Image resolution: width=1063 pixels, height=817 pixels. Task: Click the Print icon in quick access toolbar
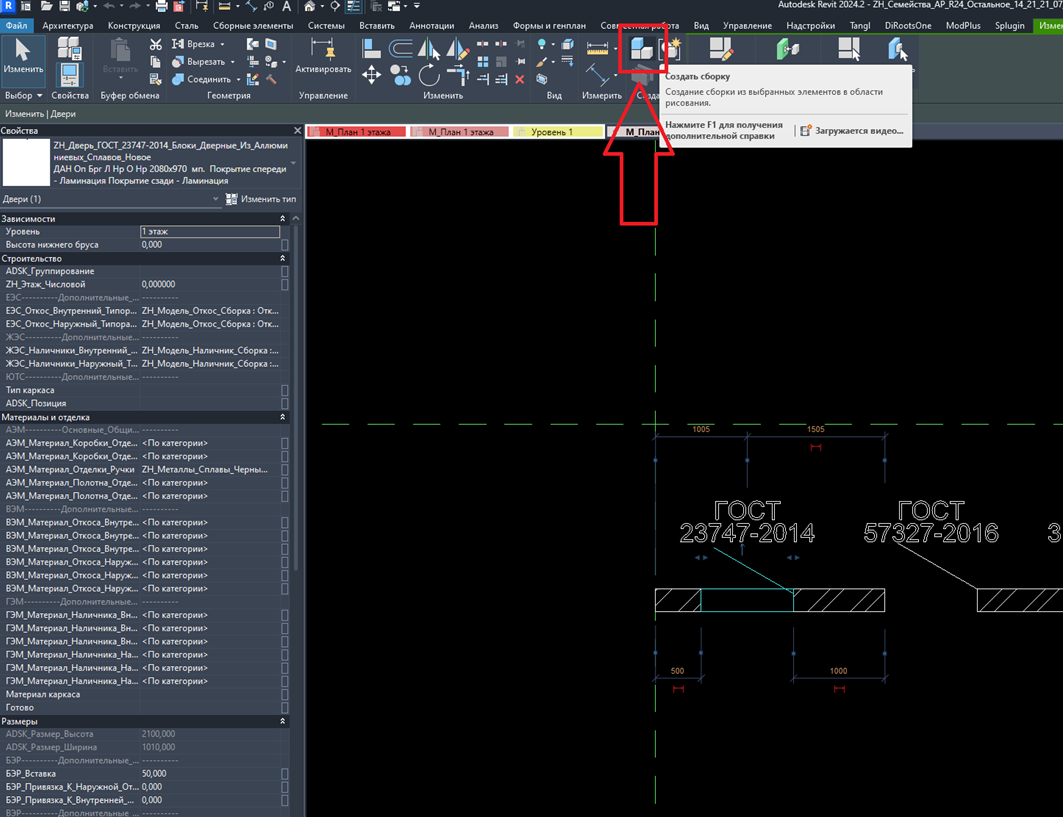(x=161, y=6)
